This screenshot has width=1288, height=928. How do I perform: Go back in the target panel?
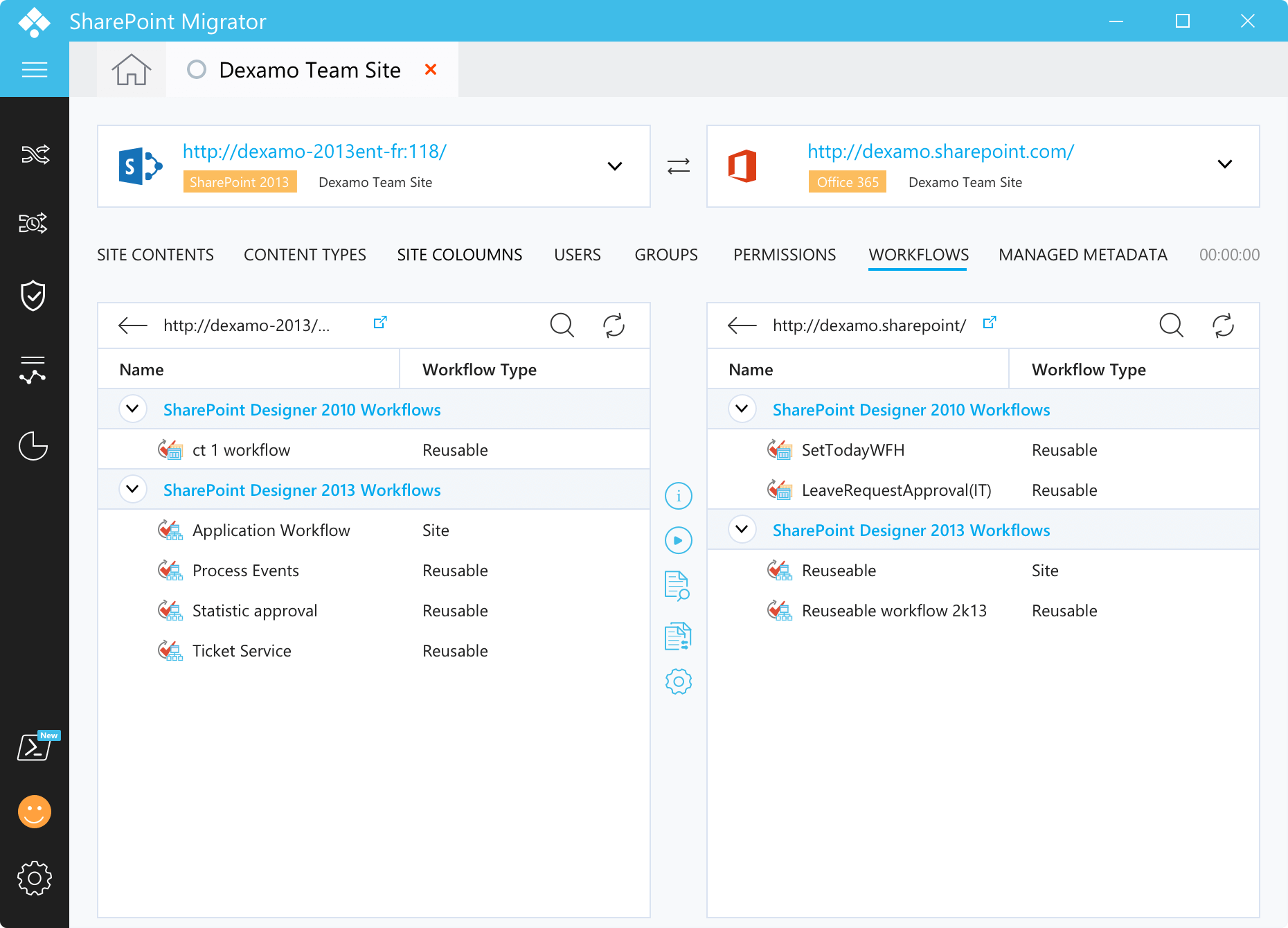tap(742, 325)
